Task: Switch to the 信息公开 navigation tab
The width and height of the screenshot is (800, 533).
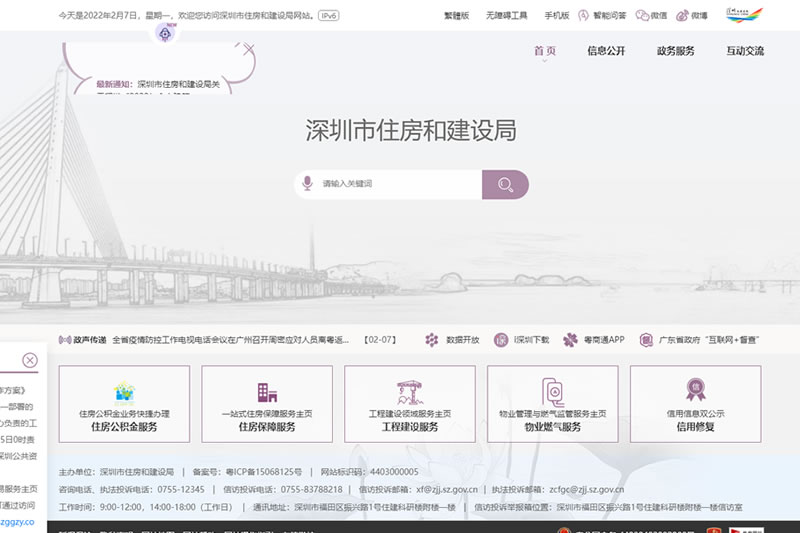Action: pos(606,51)
